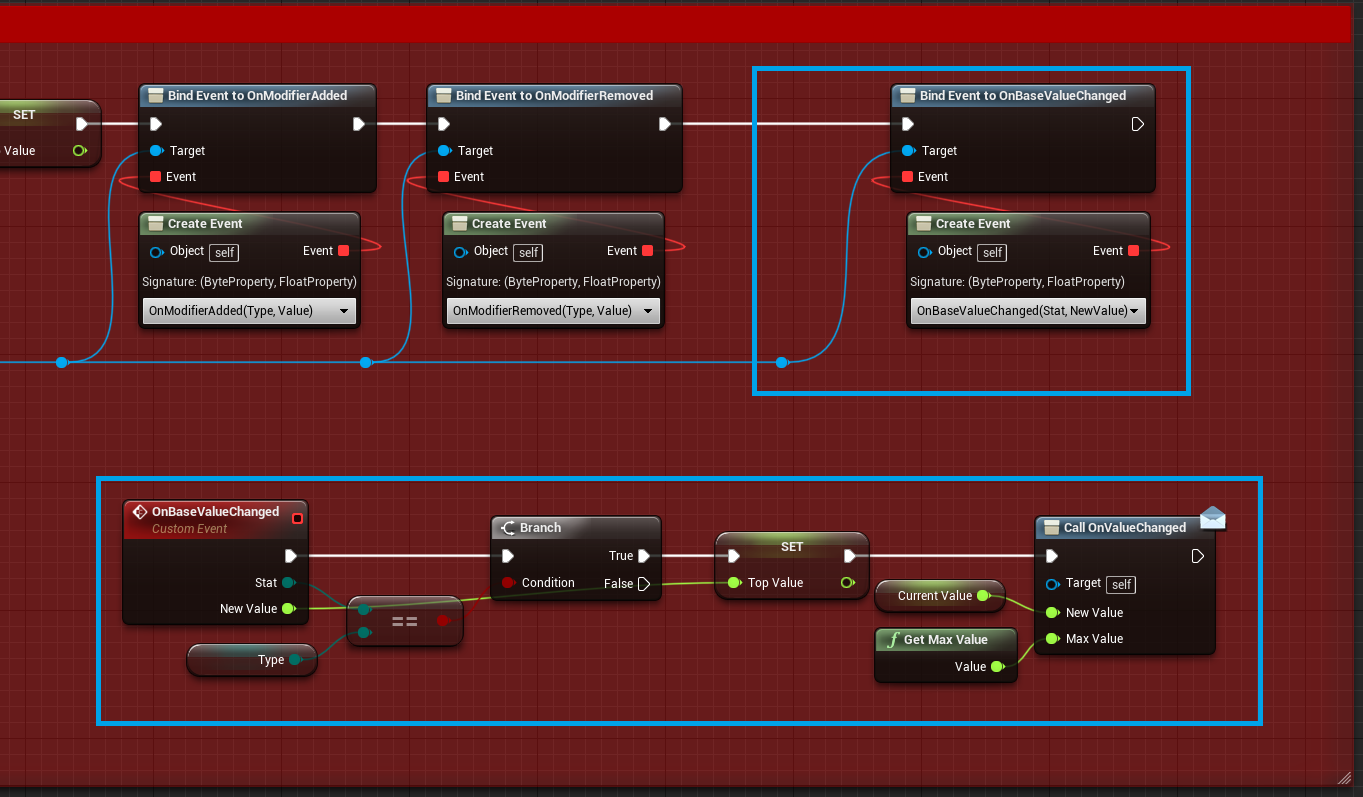Select the Bind Event to OnBaseValueChanged node title
1363x797 pixels.
click(1022, 96)
